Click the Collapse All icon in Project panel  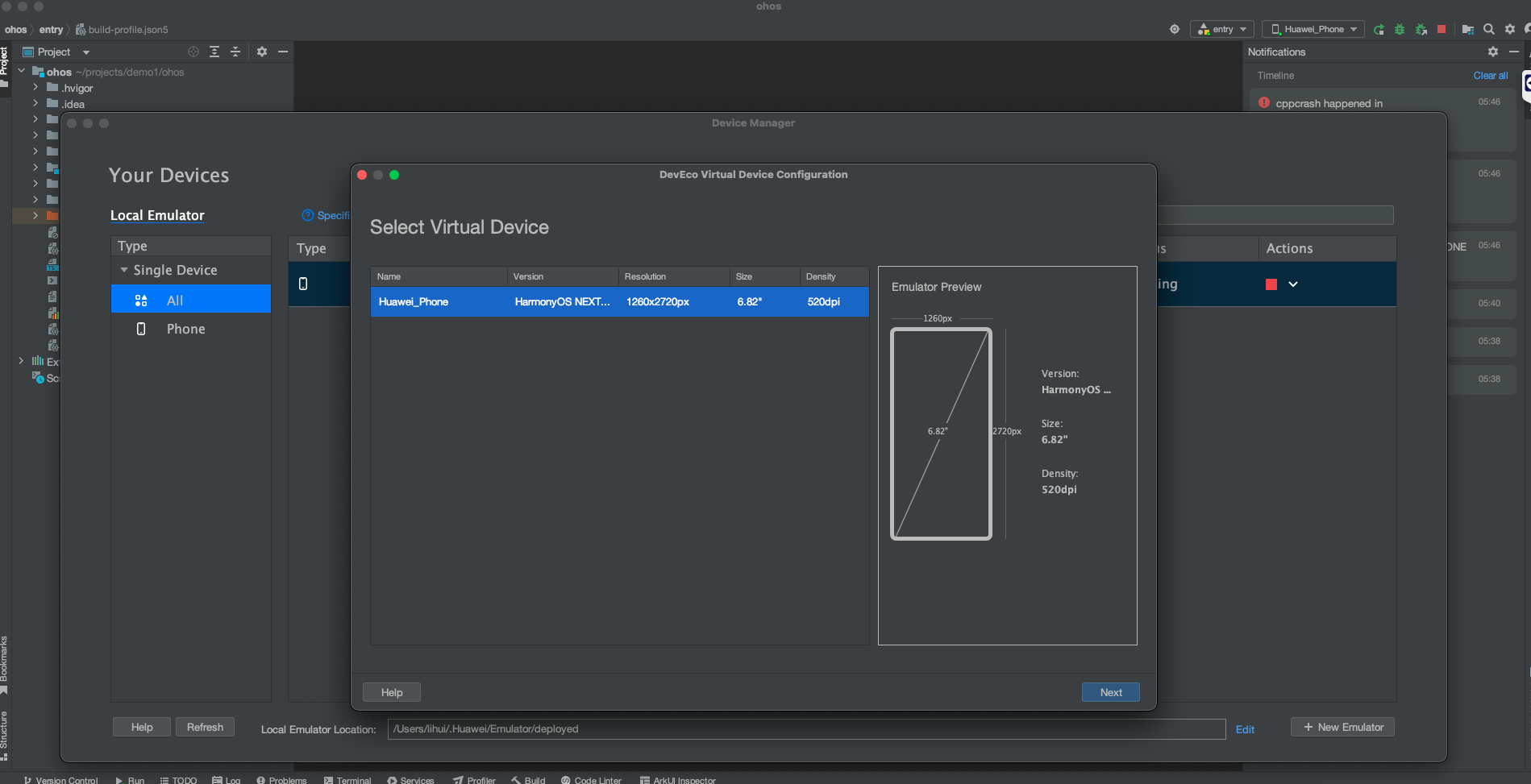coord(235,52)
